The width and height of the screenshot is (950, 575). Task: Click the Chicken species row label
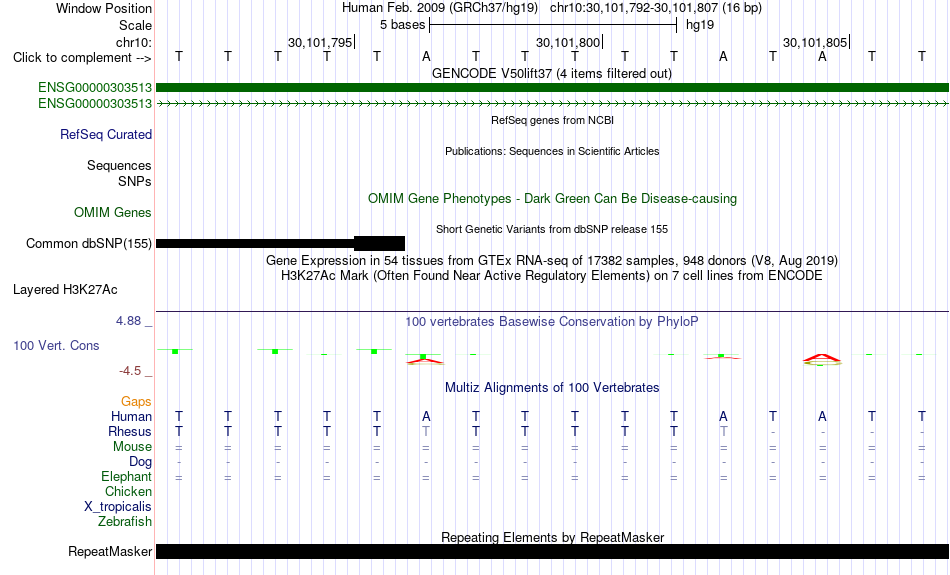click(128, 491)
